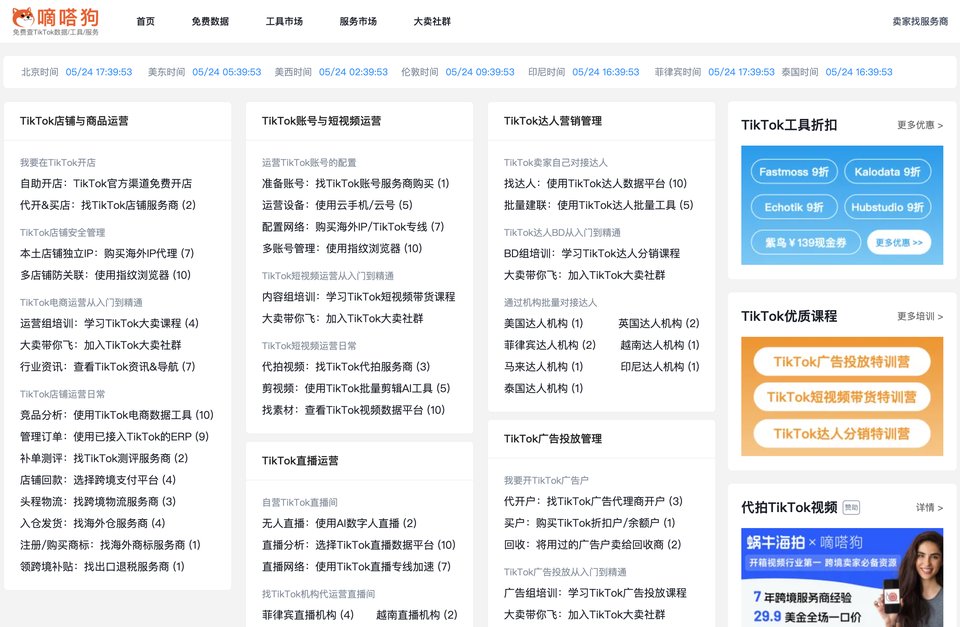Open 头程物流：找跨境物流服务商 (3)
The height and width of the screenshot is (627, 960).
tap(98, 501)
